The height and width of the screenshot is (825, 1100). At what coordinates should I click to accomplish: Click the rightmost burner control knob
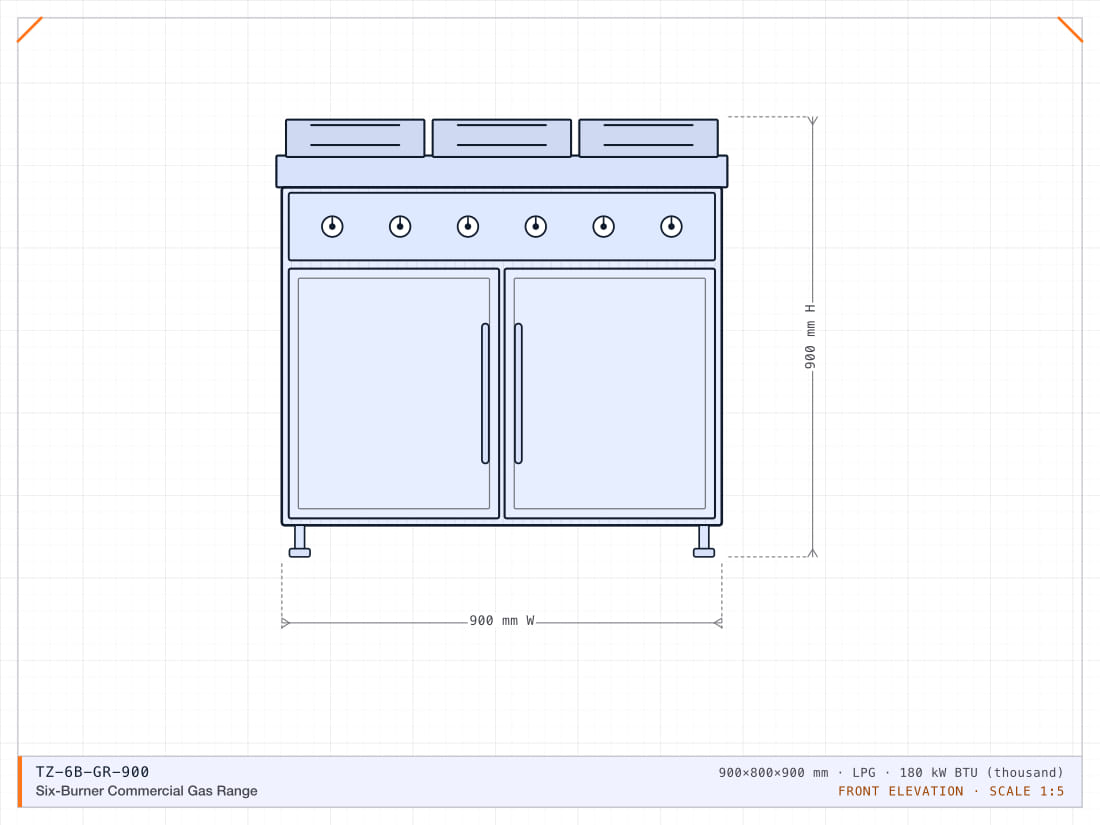671,227
